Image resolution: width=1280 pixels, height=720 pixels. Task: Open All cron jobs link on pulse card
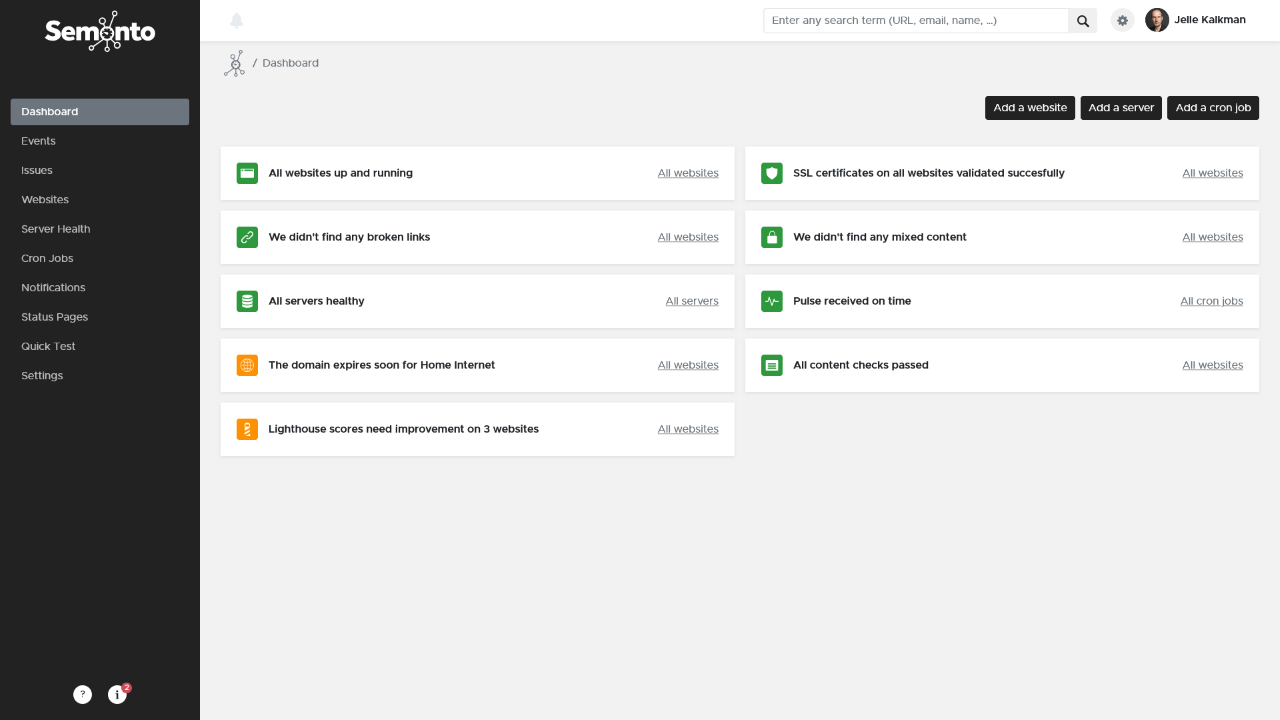[1212, 301]
